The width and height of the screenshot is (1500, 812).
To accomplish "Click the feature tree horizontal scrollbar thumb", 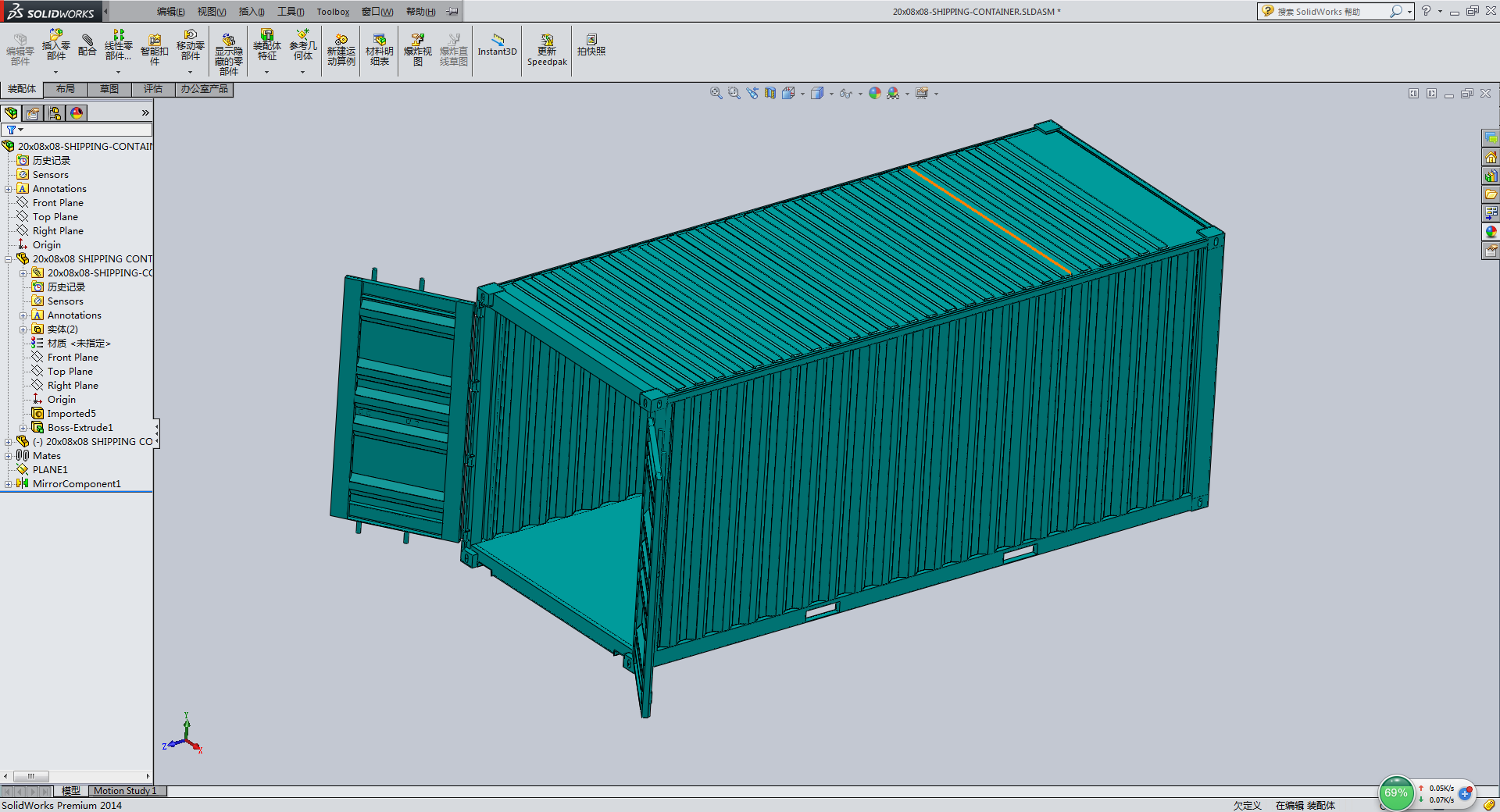I will click(x=31, y=776).
